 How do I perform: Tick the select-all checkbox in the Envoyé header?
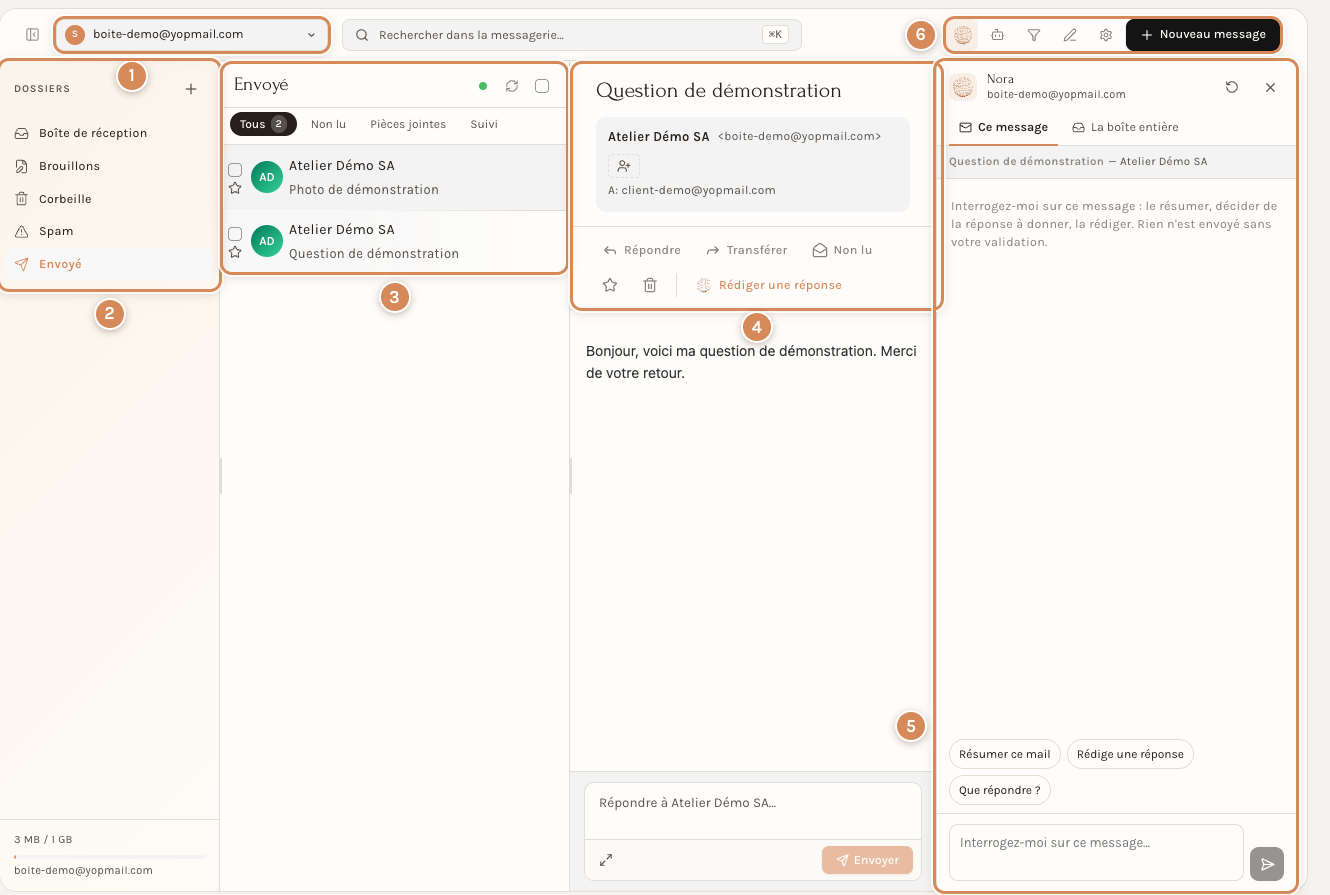tap(542, 86)
